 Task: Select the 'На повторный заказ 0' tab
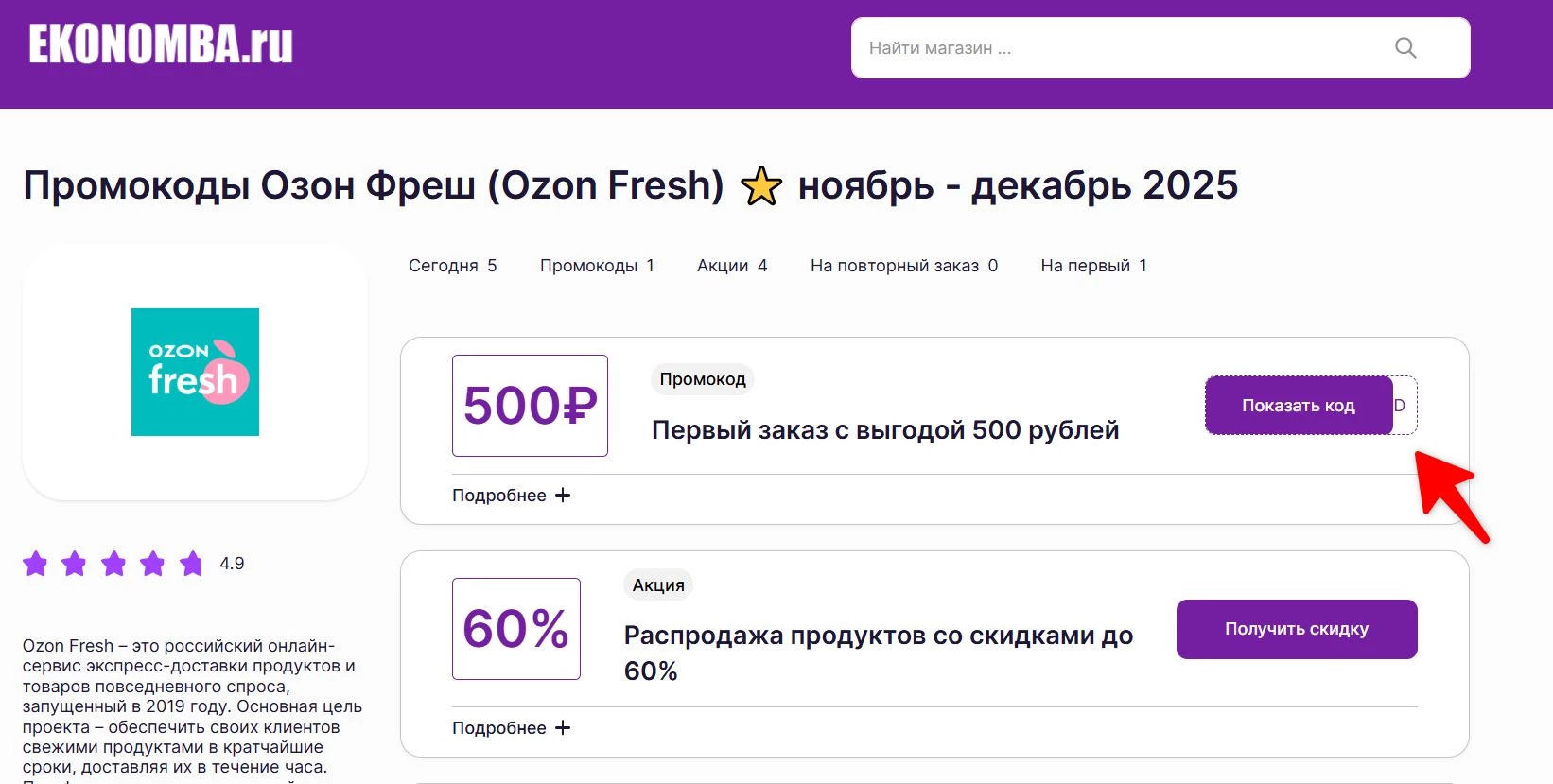point(904,266)
